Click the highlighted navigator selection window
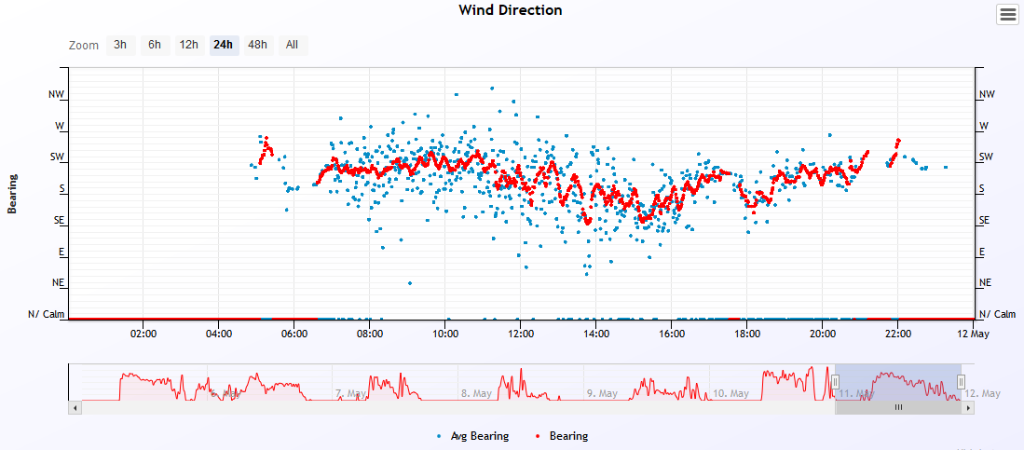Screen dimensions: 1024x450 click(899, 382)
